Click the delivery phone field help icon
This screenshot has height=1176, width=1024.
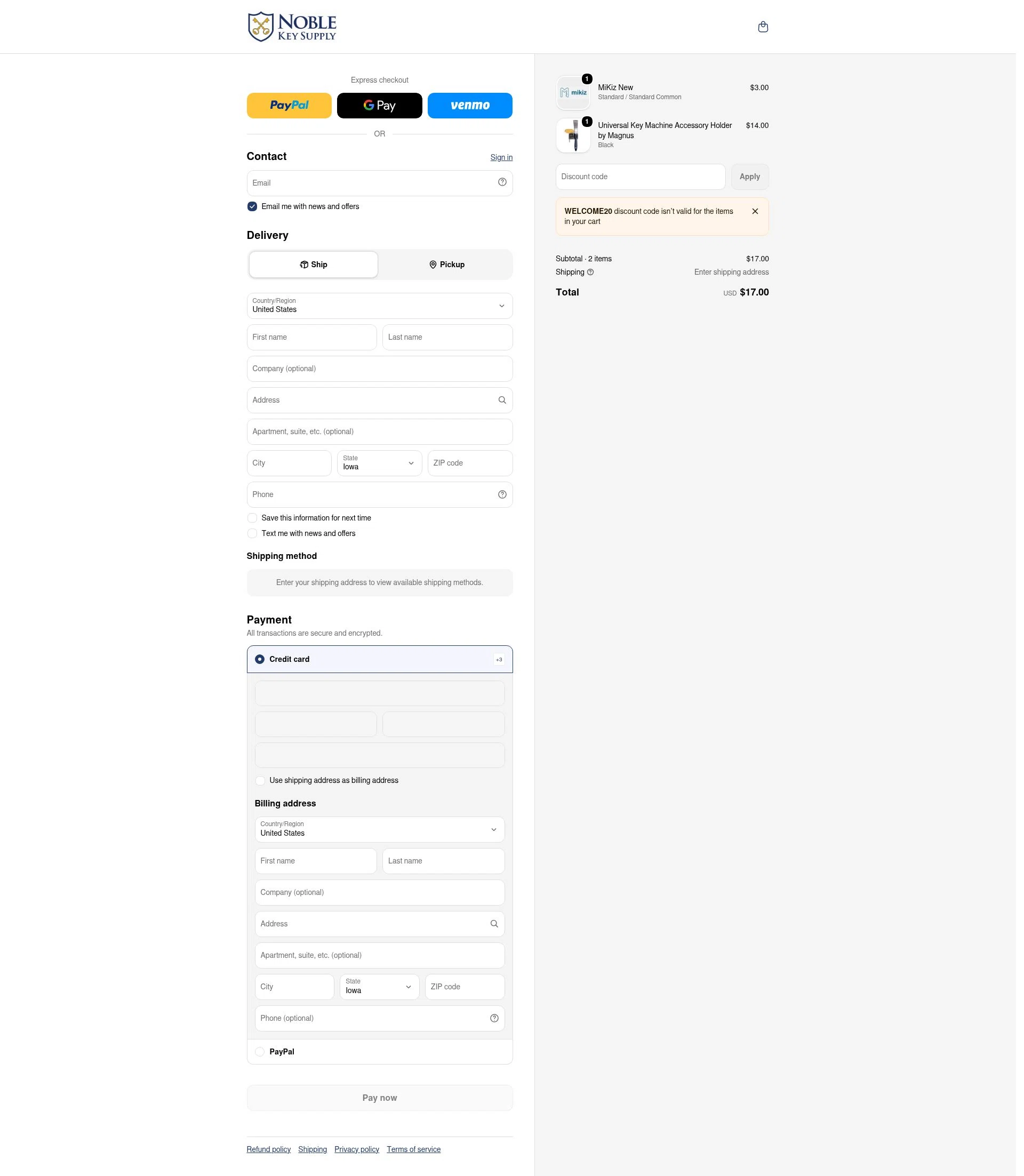(x=506, y=498)
